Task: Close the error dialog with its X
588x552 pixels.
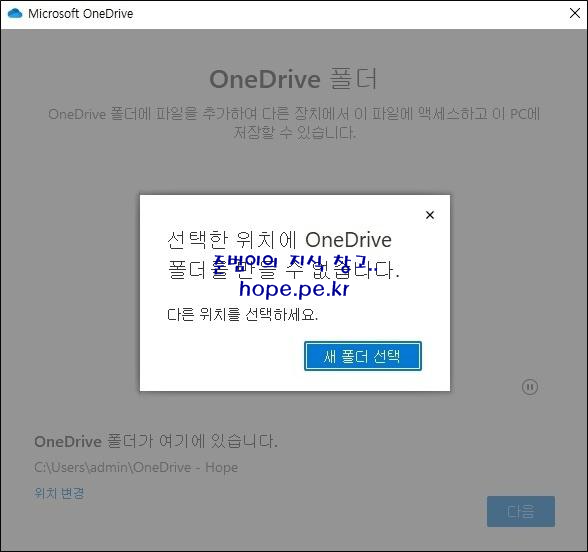Action: coord(430,215)
